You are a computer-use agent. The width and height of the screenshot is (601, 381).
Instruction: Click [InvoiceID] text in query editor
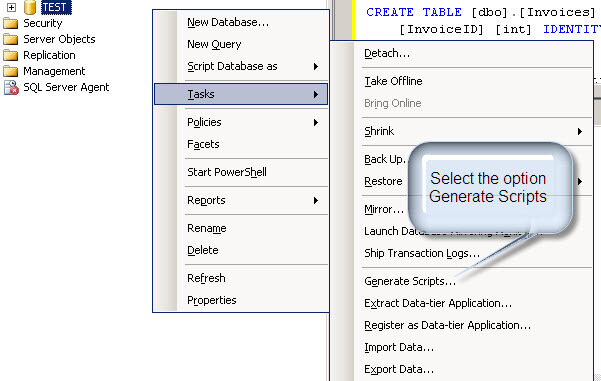point(441,30)
